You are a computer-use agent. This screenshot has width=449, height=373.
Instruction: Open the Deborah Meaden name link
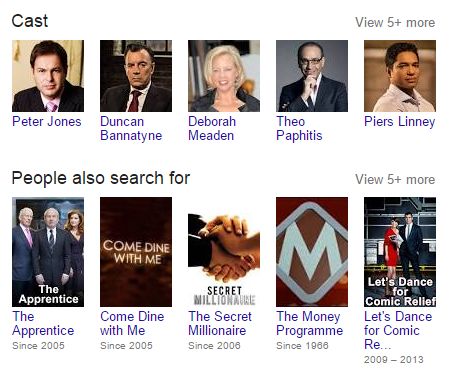[x=212, y=129]
